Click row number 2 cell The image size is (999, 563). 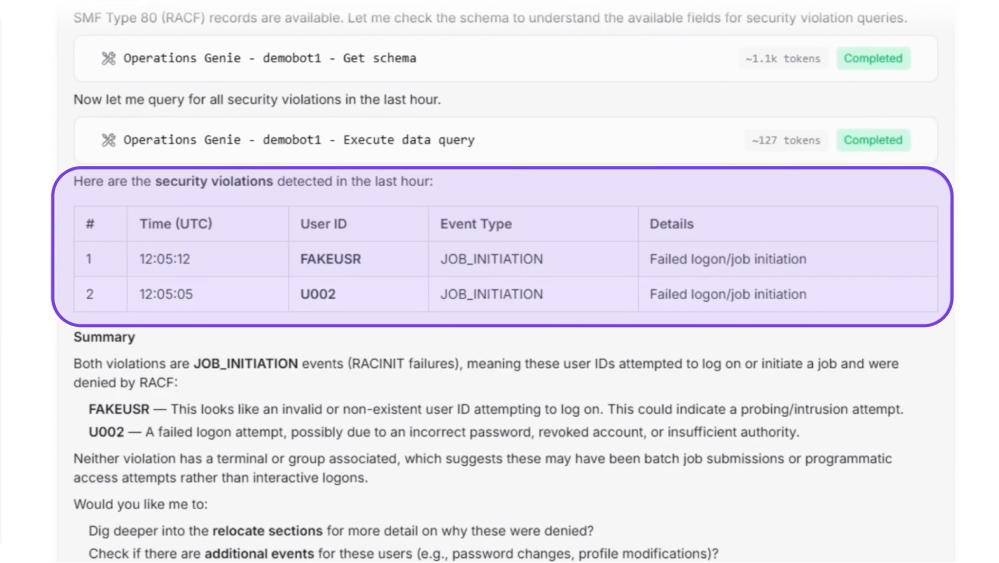[101, 294]
